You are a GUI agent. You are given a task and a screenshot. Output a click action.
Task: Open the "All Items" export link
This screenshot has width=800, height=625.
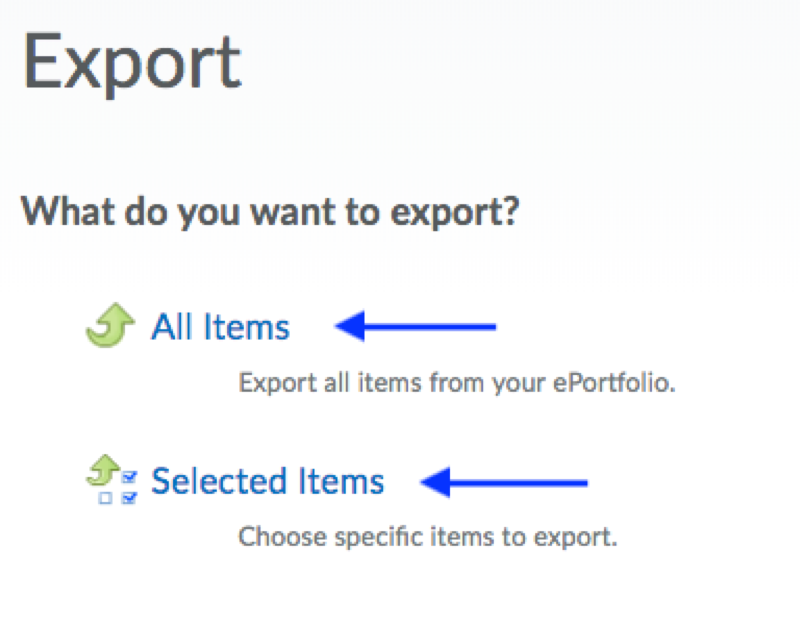[220, 327]
